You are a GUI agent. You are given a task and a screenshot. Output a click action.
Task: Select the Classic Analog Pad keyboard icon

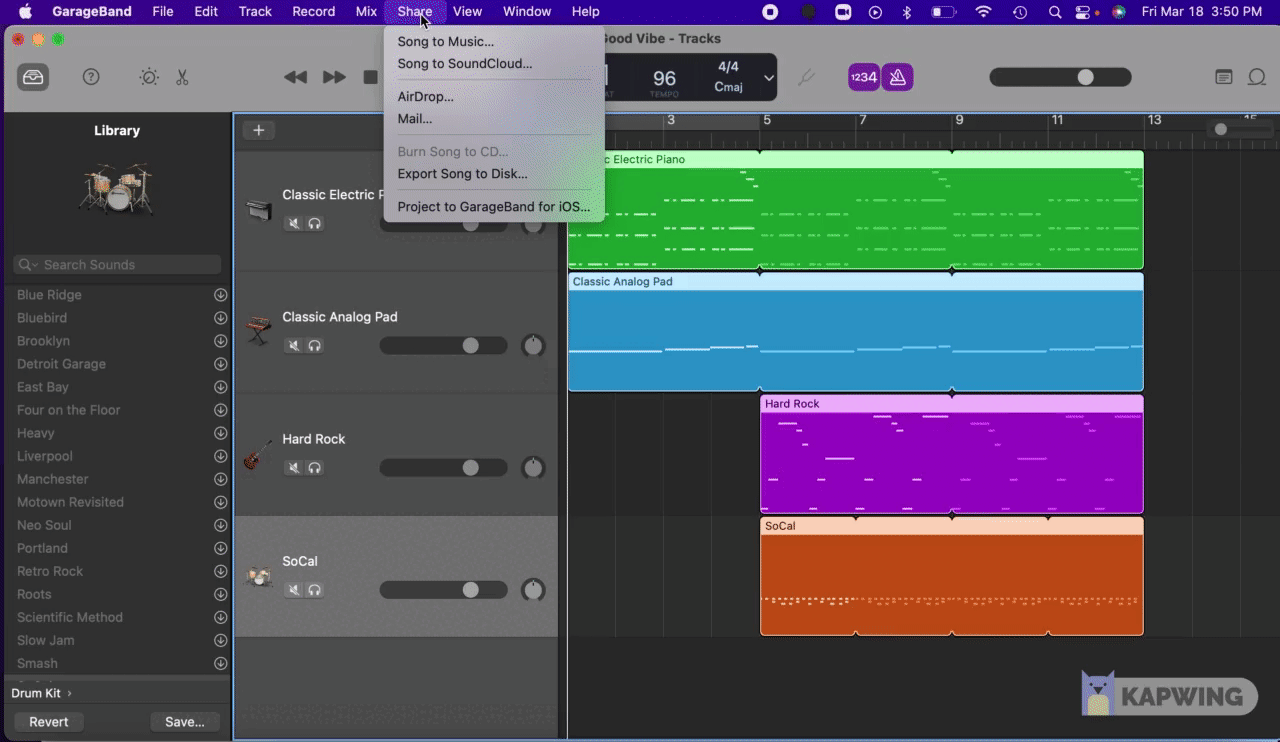point(259,331)
